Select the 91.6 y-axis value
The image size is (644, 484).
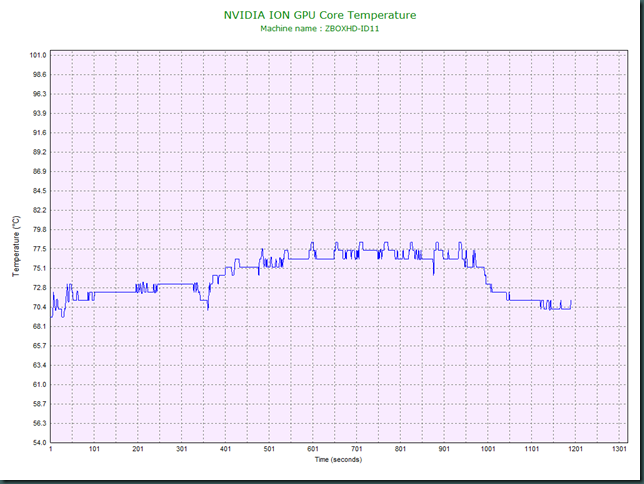click(x=39, y=133)
